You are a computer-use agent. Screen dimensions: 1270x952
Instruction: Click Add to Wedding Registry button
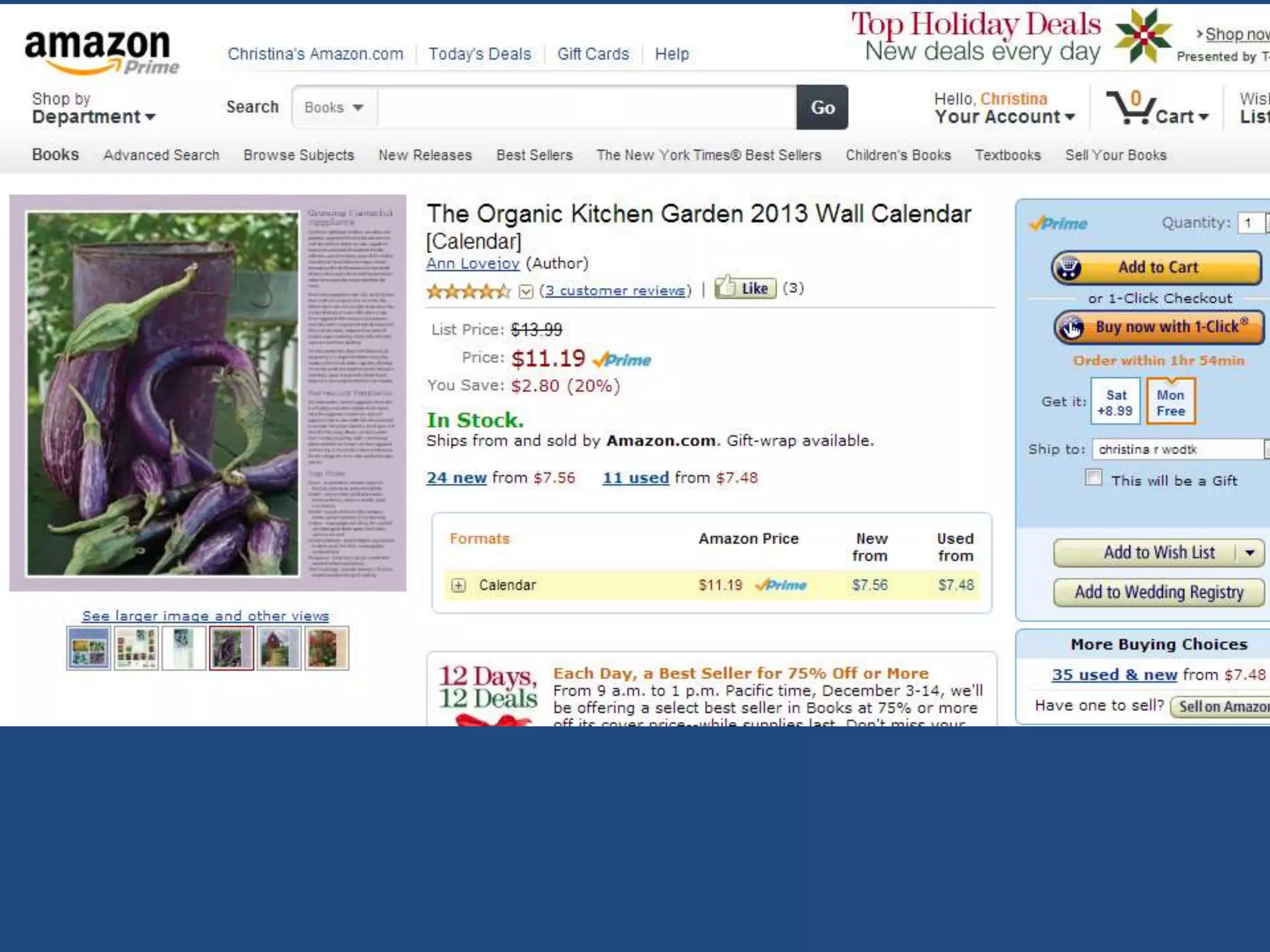[x=1158, y=593]
